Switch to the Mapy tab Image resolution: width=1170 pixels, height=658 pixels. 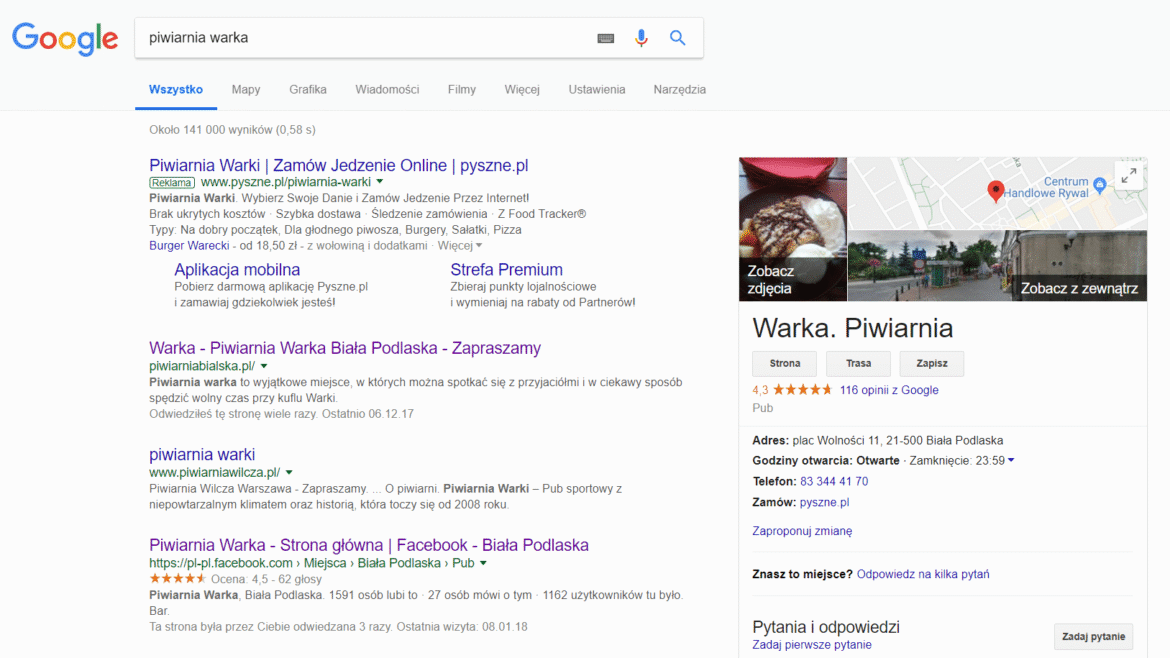245,90
